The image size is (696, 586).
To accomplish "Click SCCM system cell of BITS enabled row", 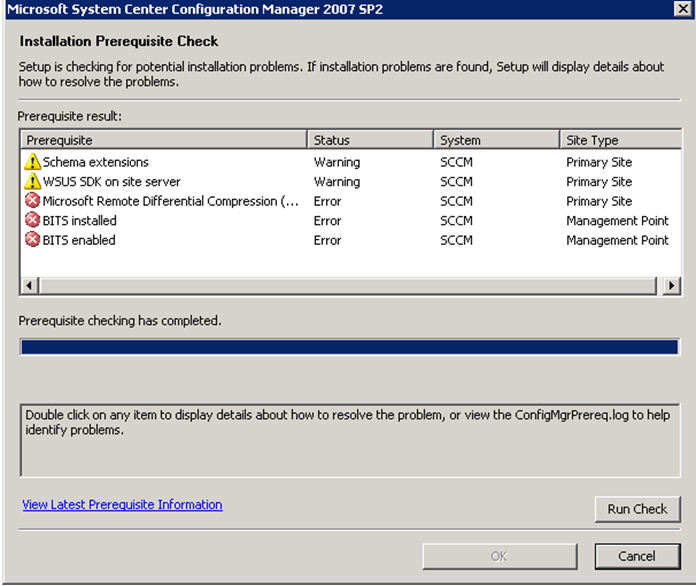I will 456,240.
